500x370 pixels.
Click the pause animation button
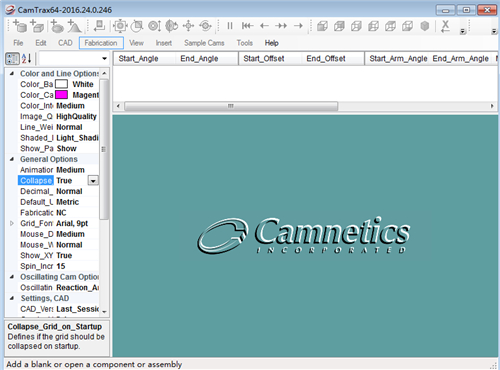230,26
